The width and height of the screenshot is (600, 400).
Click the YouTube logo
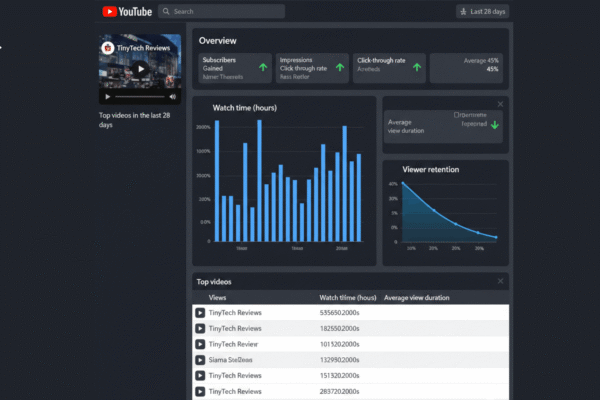click(127, 11)
